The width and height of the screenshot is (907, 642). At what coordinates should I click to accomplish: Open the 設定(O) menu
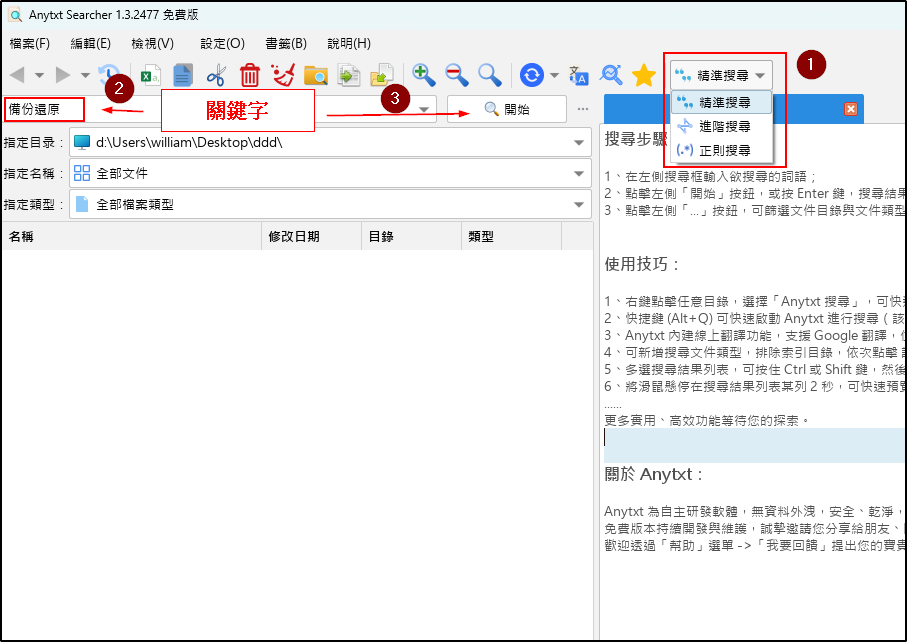(222, 44)
